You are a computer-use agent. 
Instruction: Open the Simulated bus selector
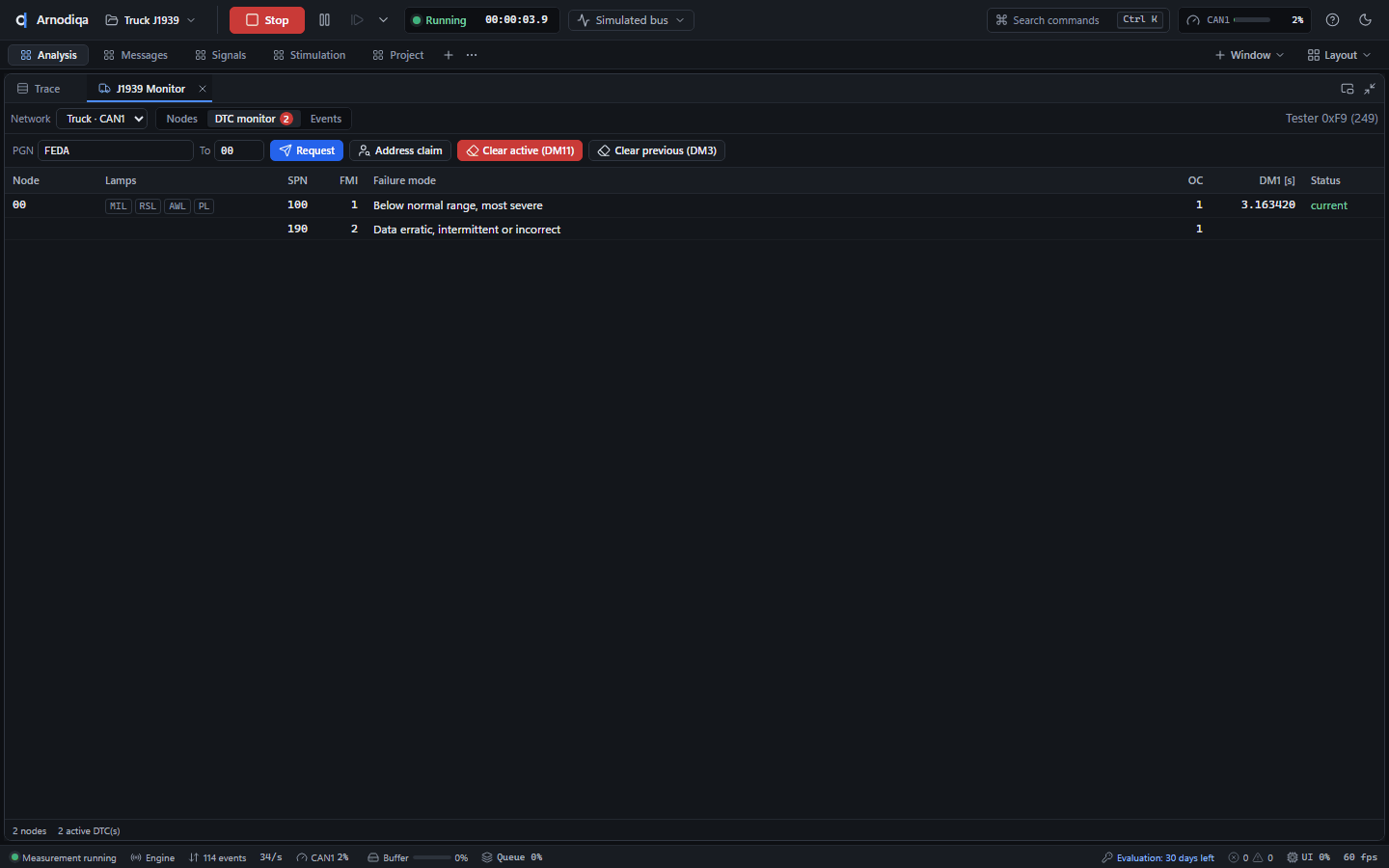tap(631, 20)
